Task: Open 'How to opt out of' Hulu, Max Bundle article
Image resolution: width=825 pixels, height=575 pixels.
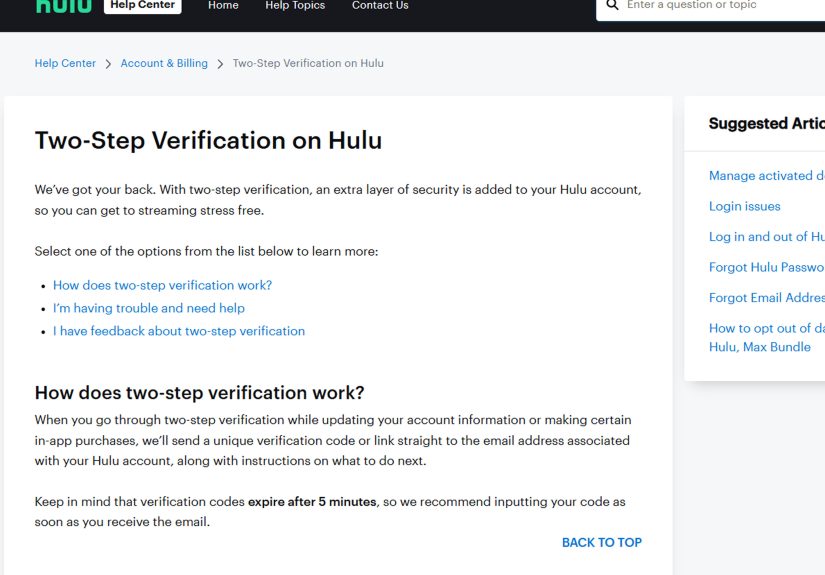Action: [767, 338]
